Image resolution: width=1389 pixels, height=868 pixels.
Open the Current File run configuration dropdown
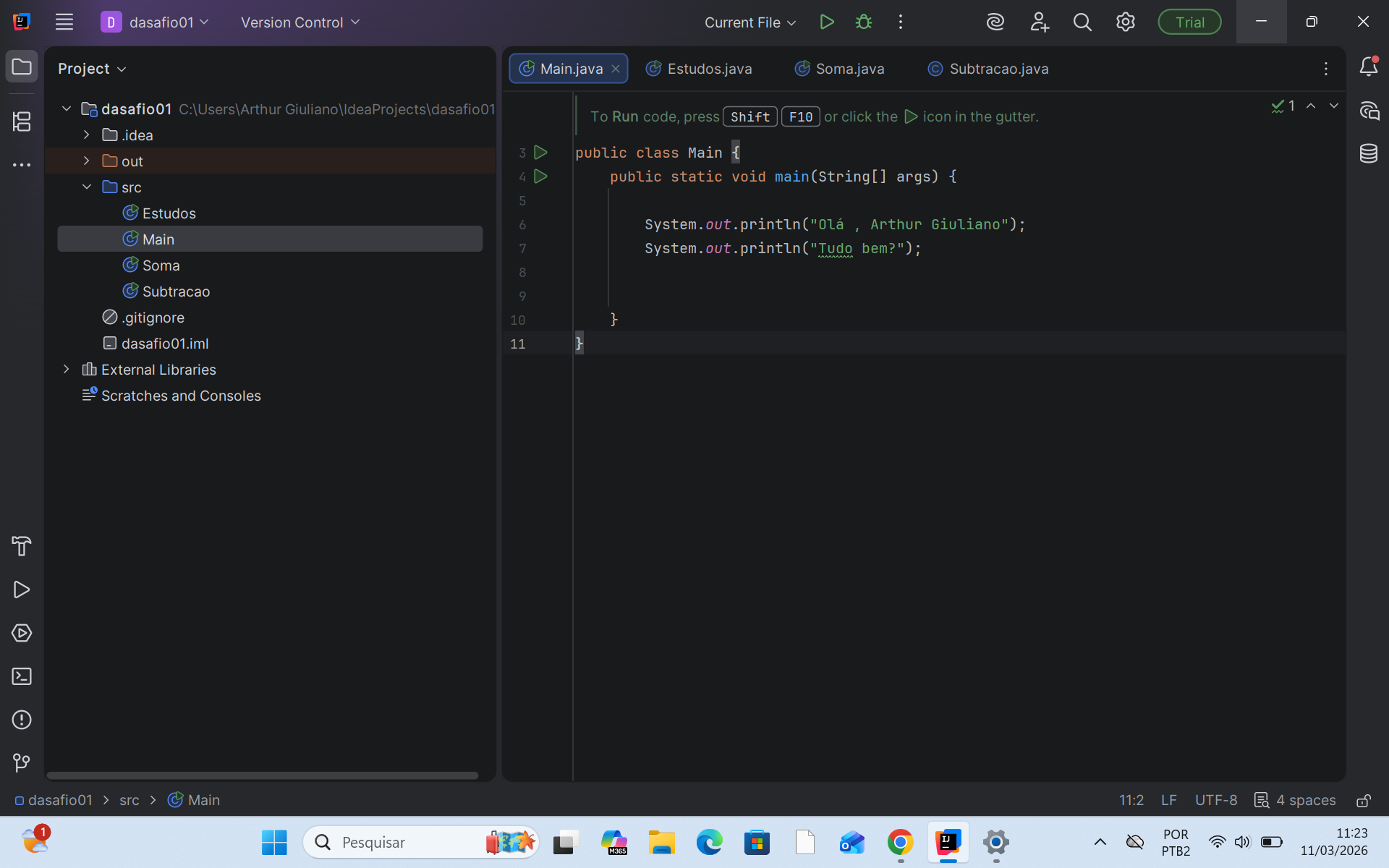click(x=750, y=22)
